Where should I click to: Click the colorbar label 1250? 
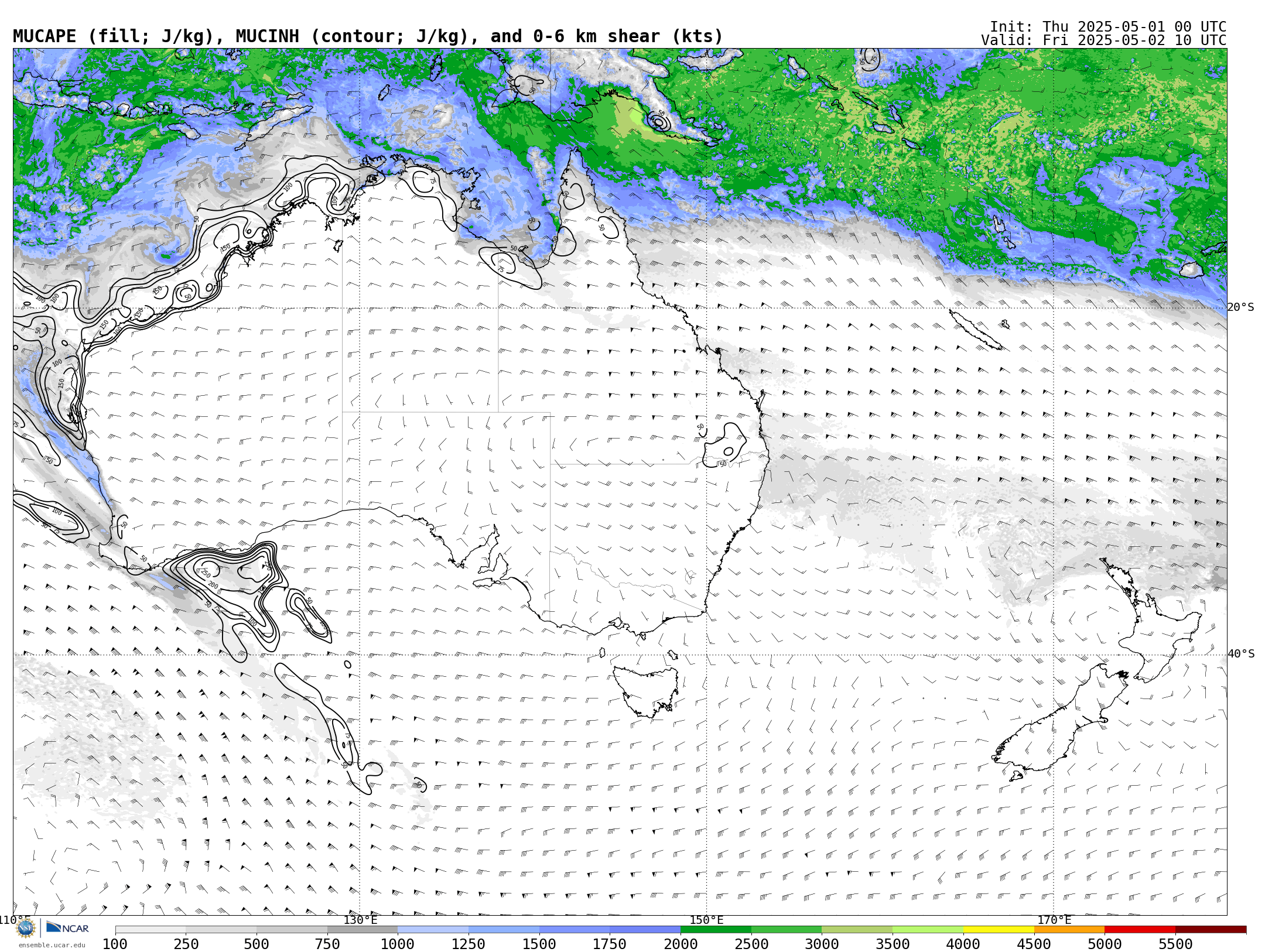[469, 944]
